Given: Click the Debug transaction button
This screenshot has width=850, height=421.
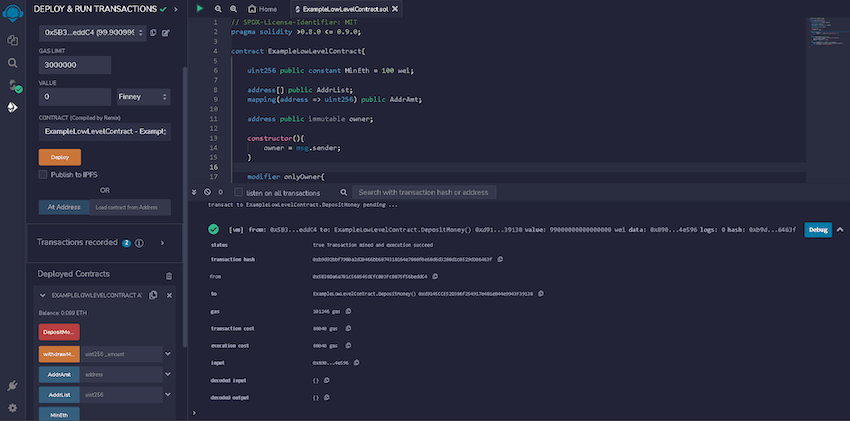Looking at the screenshot, I should [818, 230].
